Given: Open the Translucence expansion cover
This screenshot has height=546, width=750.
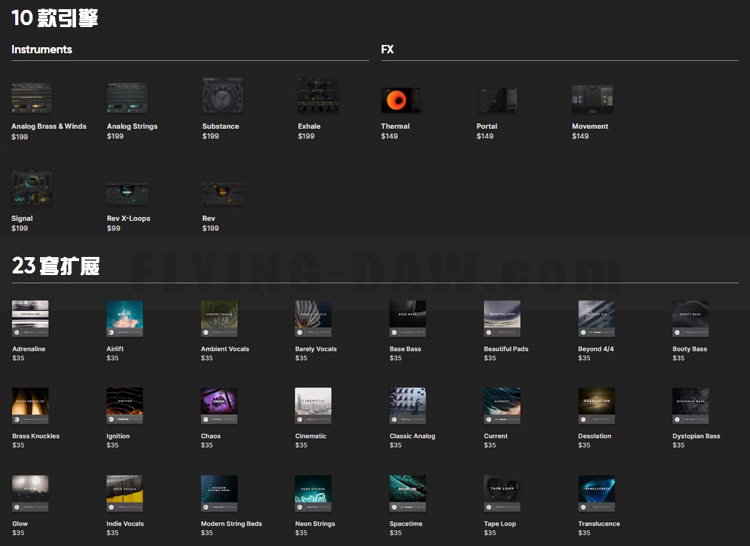Looking at the screenshot, I should (x=596, y=493).
